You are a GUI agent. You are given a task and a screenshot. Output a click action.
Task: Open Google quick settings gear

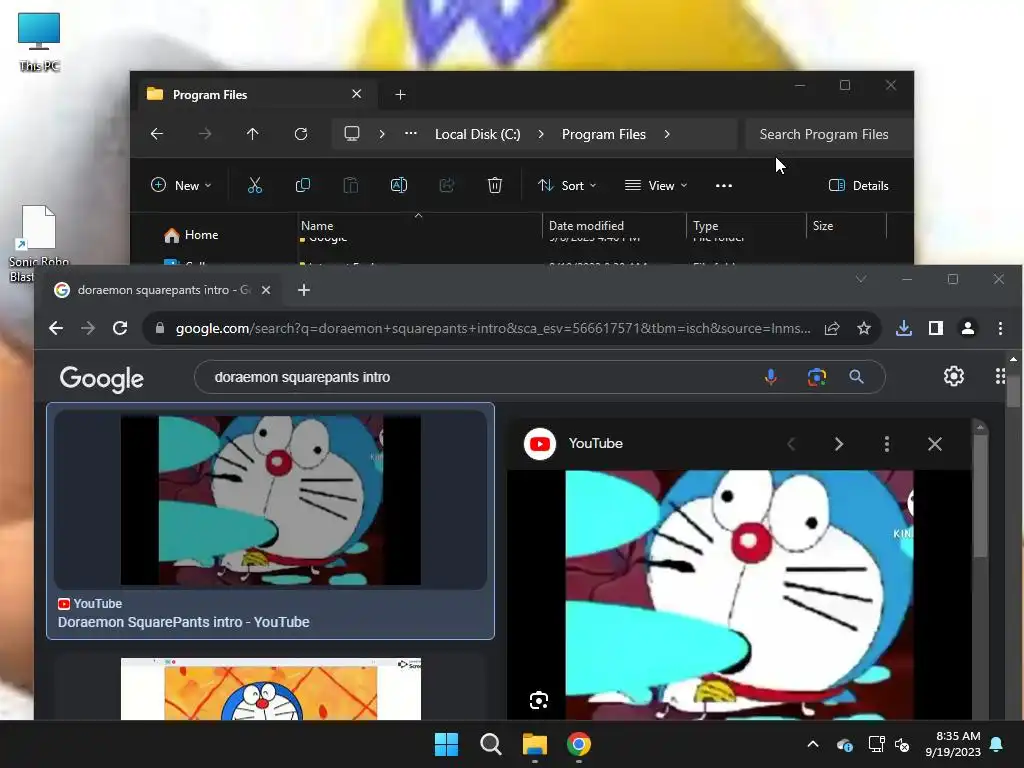[x=953, y=376]
